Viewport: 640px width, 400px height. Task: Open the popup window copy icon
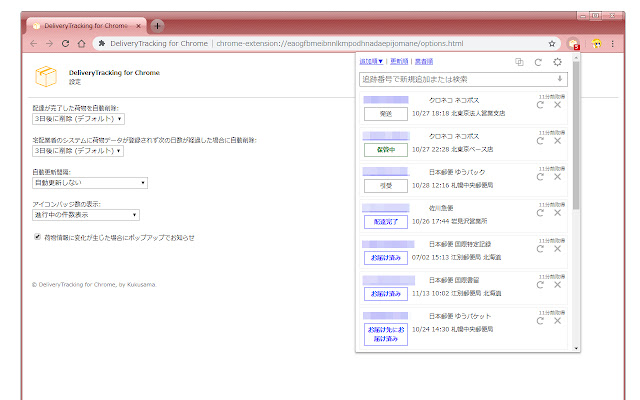point(519,62)
